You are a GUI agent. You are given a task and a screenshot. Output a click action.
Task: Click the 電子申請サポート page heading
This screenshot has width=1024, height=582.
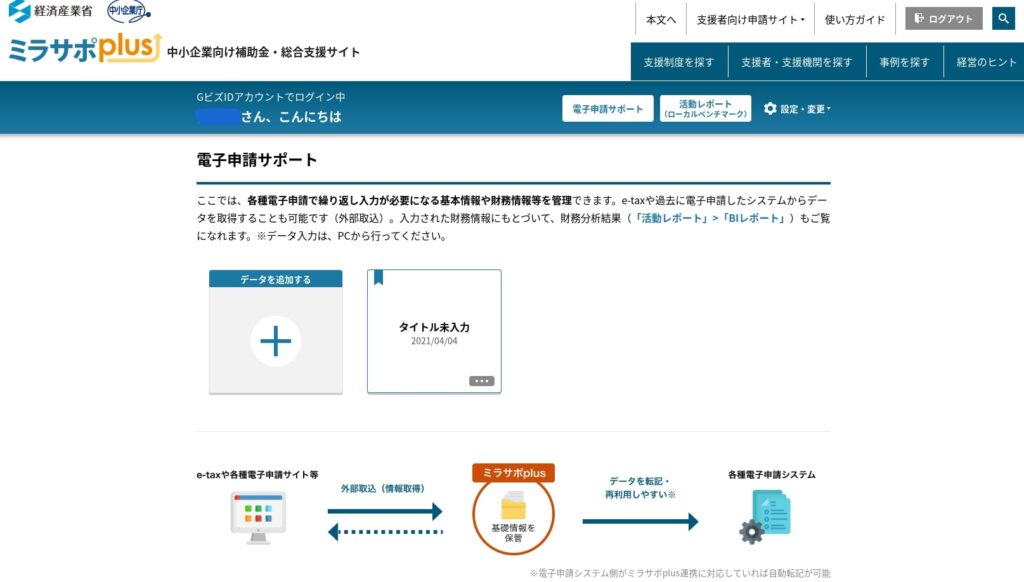257,160
